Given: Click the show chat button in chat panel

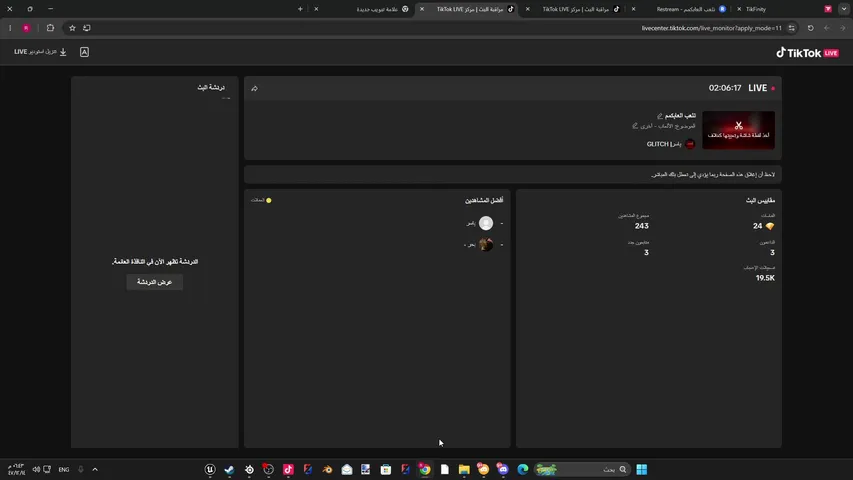Looking at the screenshot, I should tap(154, 282).
